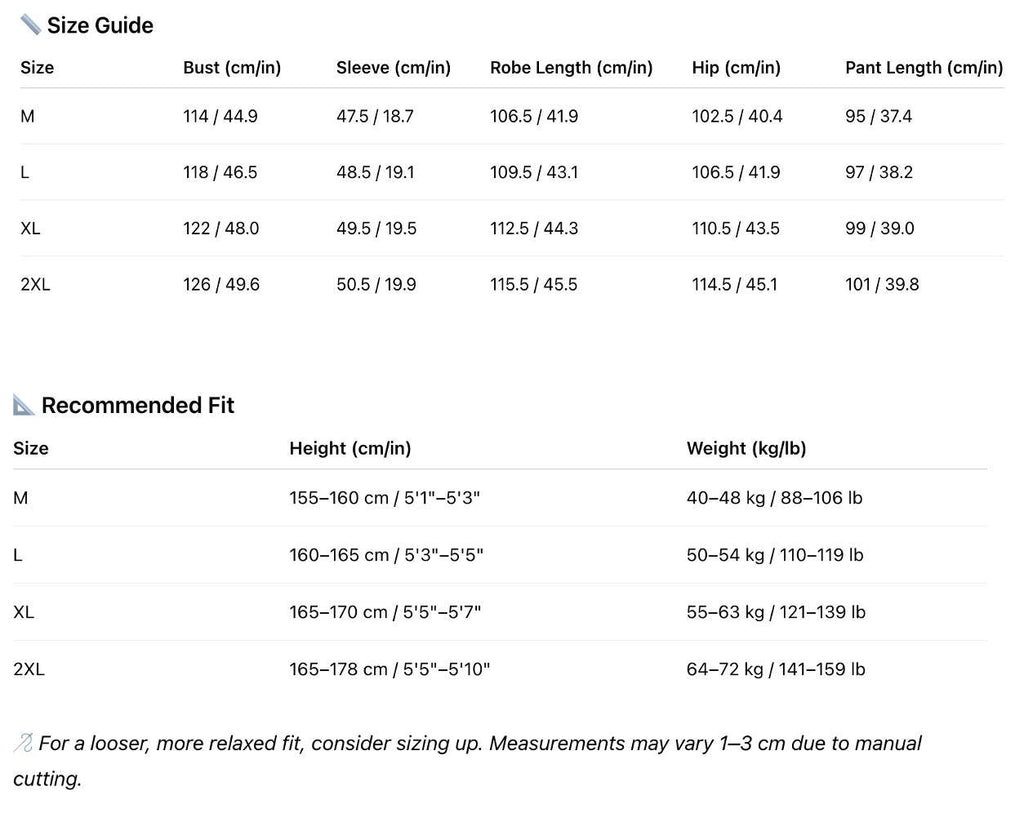Click the ruler icon beside Size Guide
Image resolution: width=1024 pixels, height=813 pixels.
coord(30,25)
